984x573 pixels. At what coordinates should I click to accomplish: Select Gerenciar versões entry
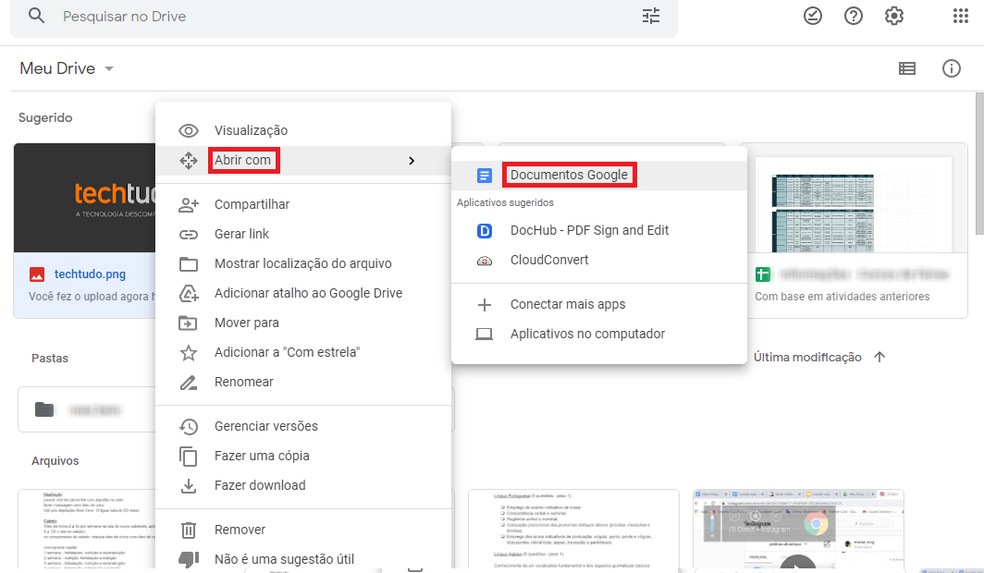(x=303, y=426)
